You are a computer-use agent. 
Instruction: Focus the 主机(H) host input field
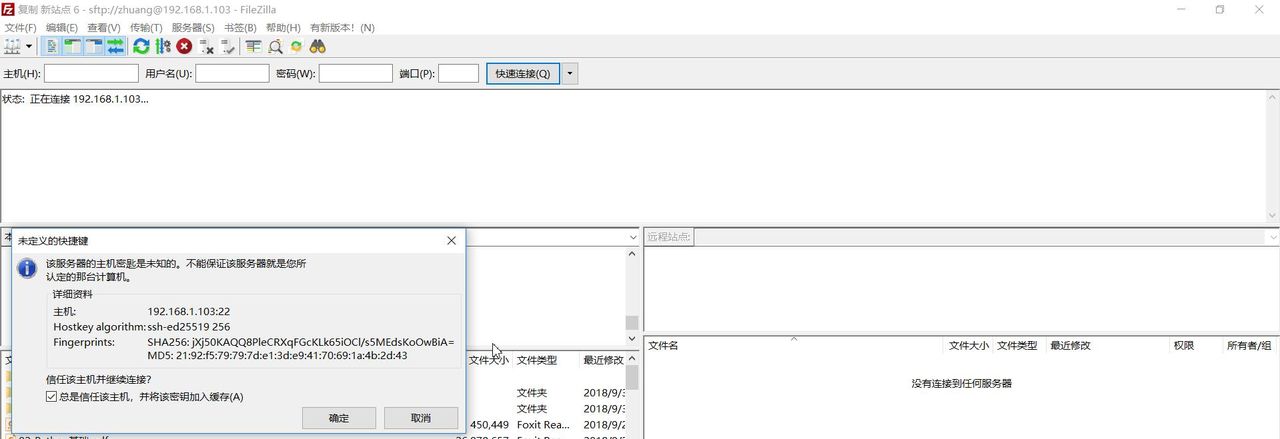91,73
